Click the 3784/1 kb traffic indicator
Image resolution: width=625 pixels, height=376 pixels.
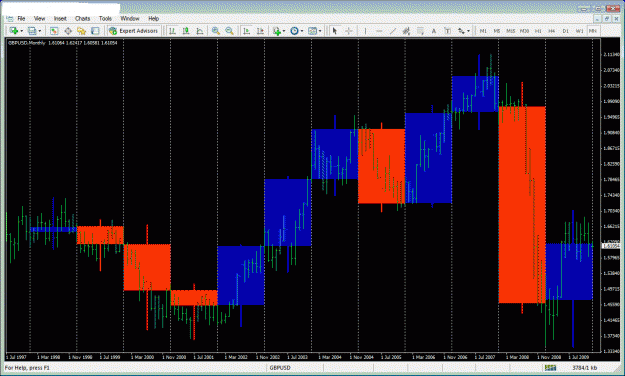coord(584,368)
